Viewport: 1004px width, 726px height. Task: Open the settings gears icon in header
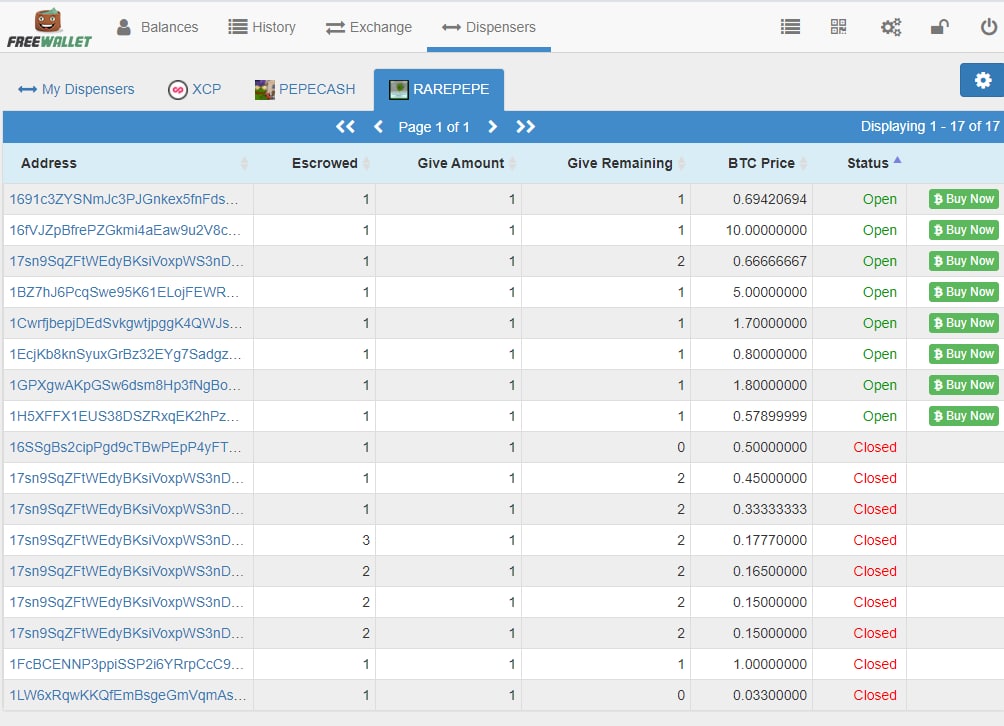pyautogui.click(x=891, y=27)
